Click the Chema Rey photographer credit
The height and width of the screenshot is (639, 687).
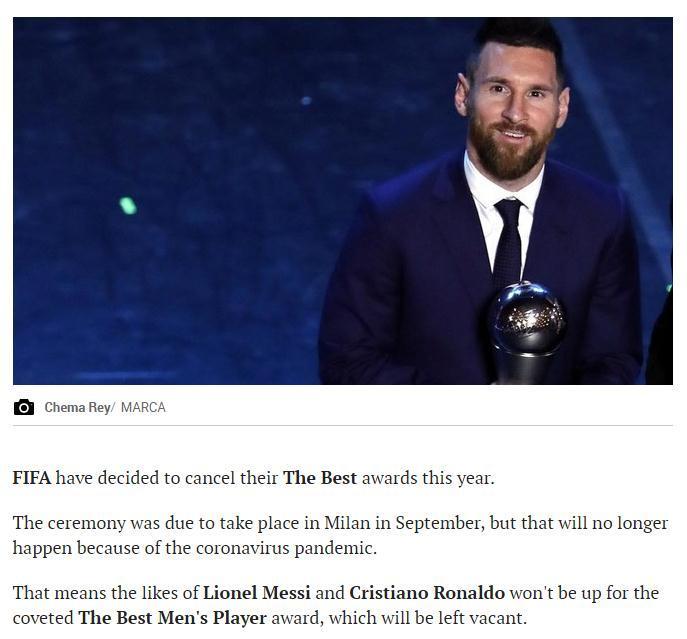[77, 407]
